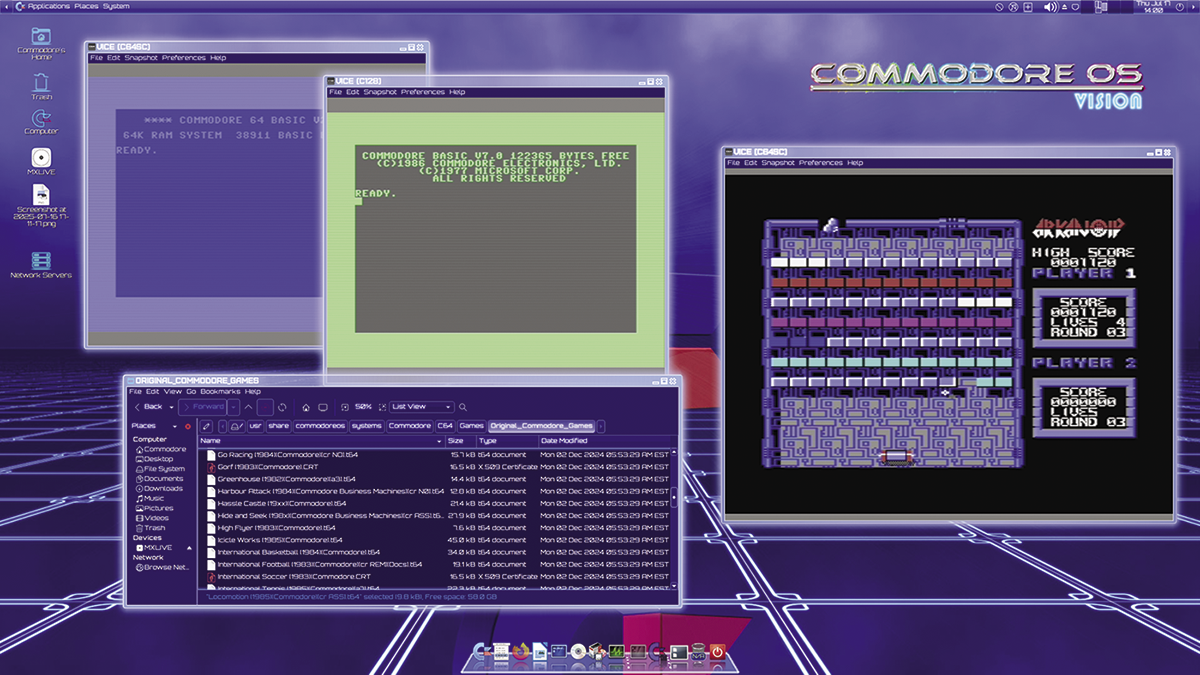The height and width of the screenshot is (675, 1200).
Task: Open Preferences menu in Arkanoid VICE window
Action: pos(821,162)
